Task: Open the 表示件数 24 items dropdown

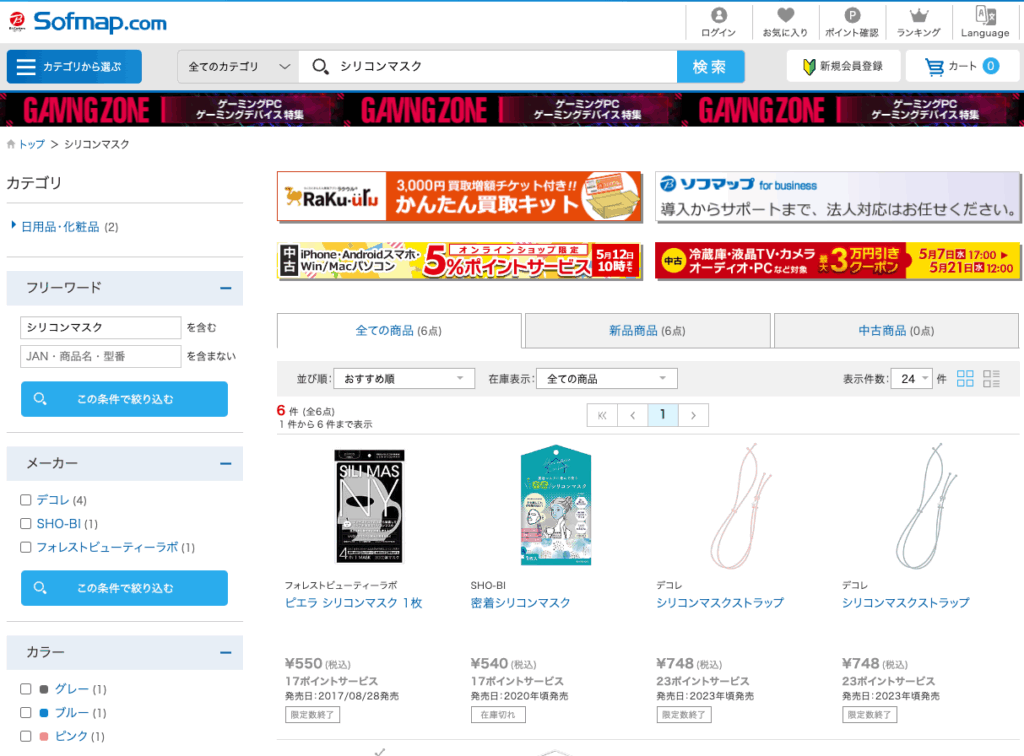Action: coord(913,379)
